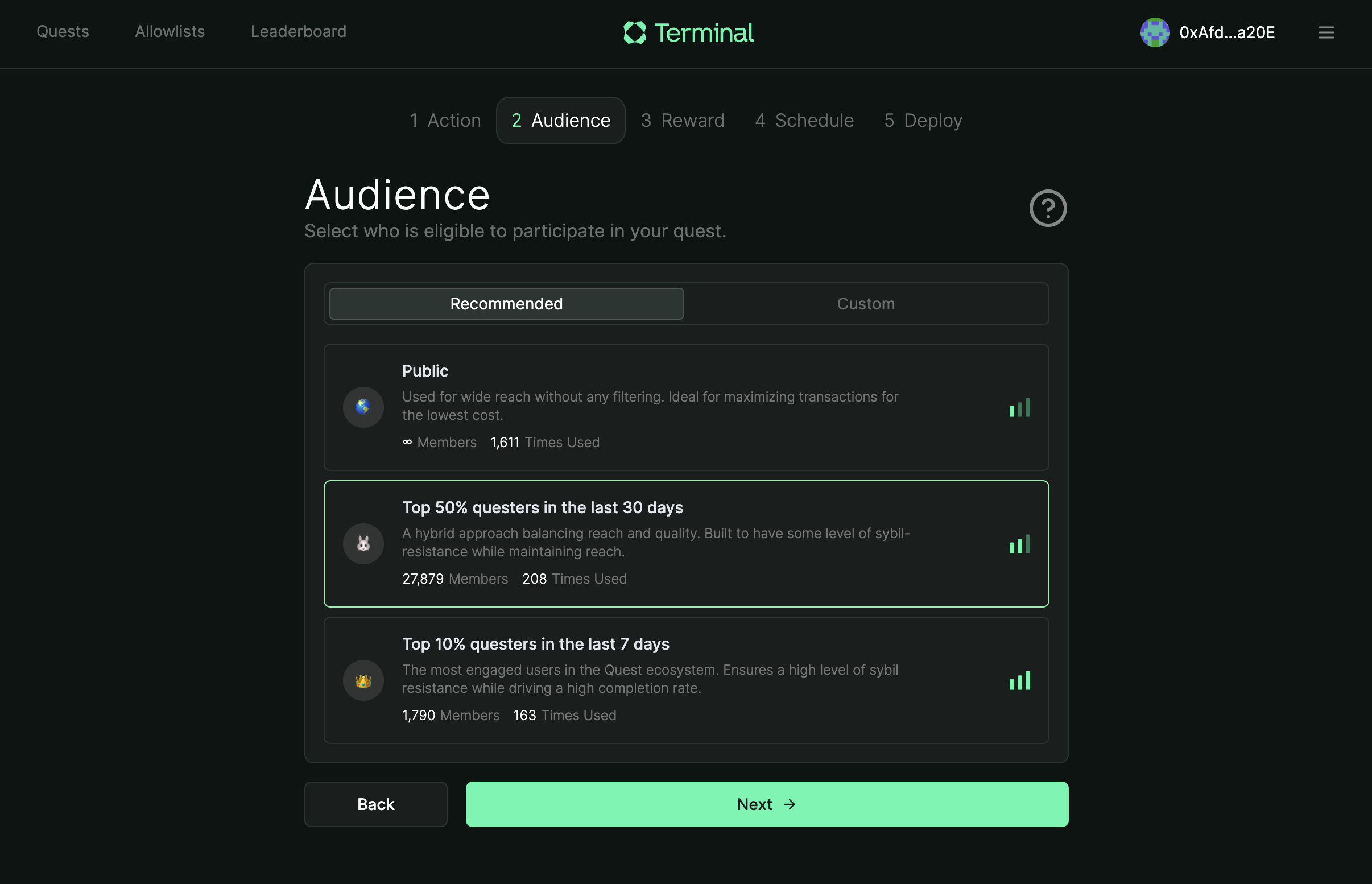Screen dimensions: 1372x884
Task: Select Top 10% questers in last 7 days
Action: pyautogui.click(x=685, y=680)
